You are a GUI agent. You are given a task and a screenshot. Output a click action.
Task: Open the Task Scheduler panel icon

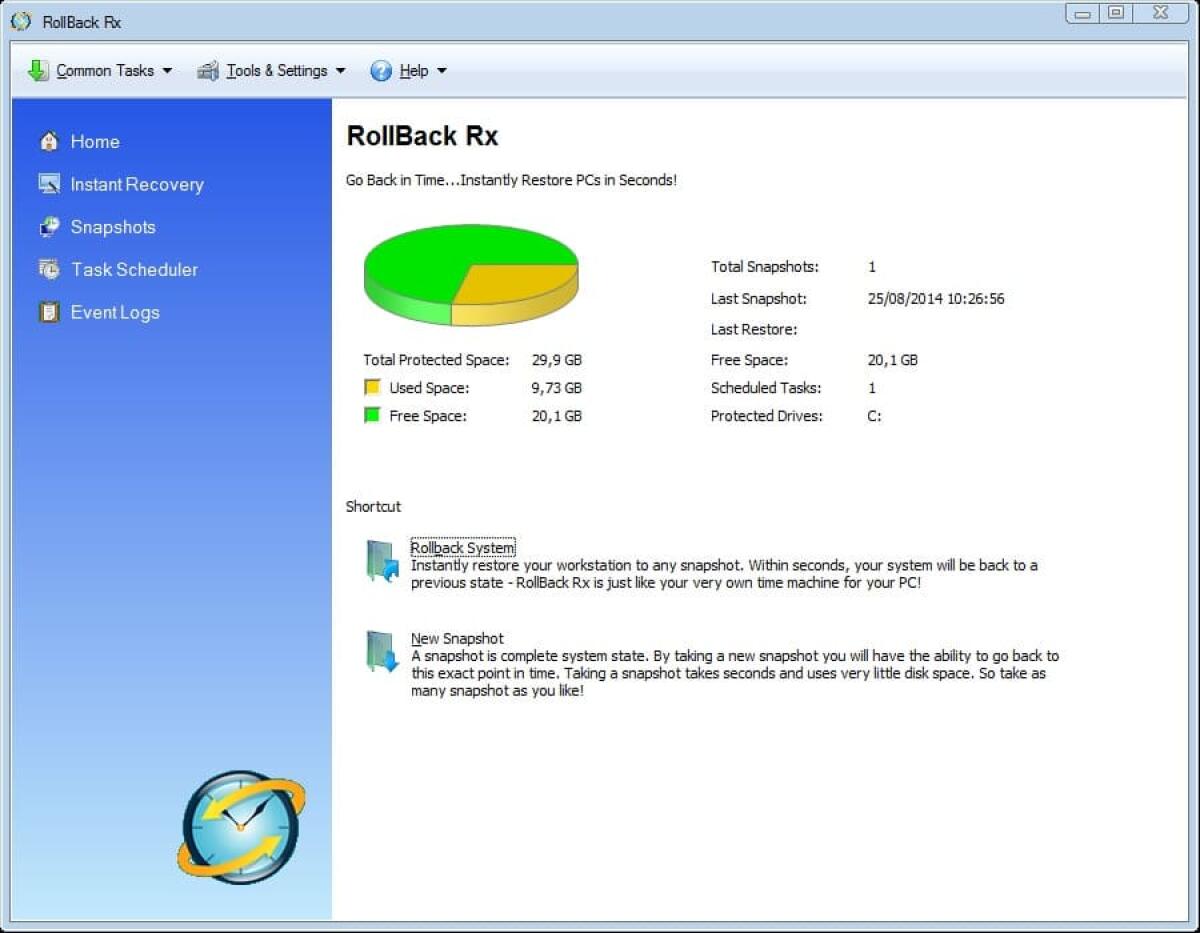click(x=49, y=269)
